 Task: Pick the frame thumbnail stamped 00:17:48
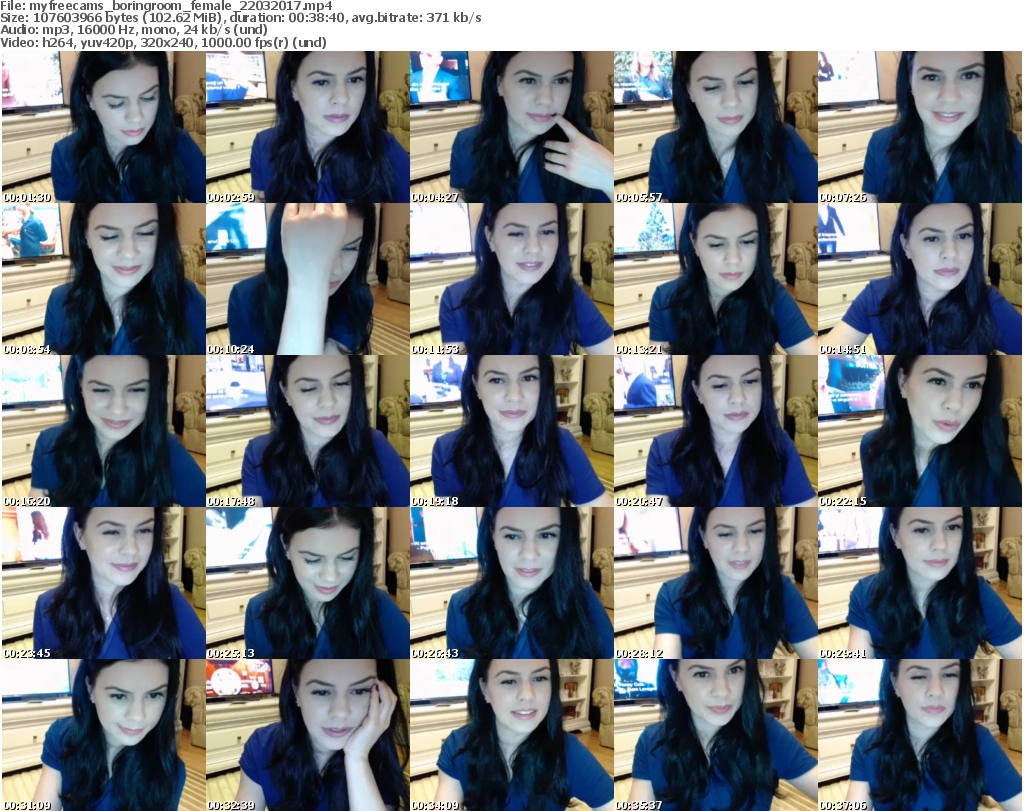[308, 432]
